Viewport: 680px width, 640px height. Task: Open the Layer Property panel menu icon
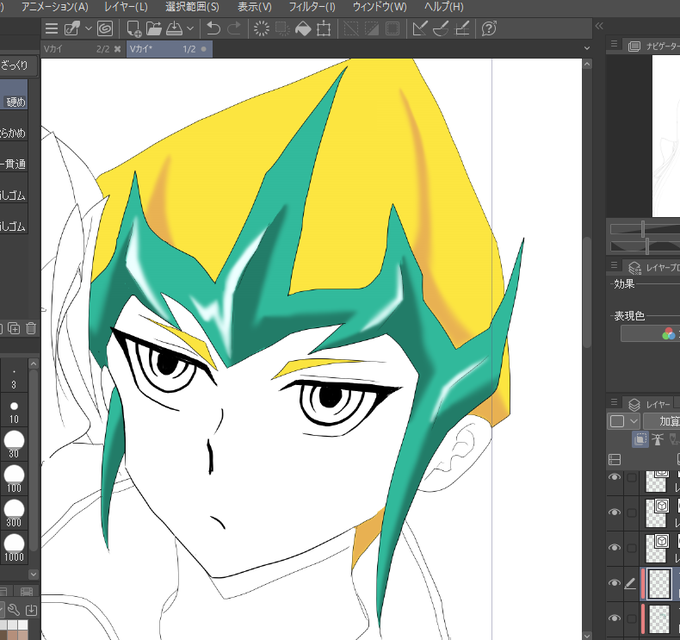pyautogui.click(x=614, y=264)
